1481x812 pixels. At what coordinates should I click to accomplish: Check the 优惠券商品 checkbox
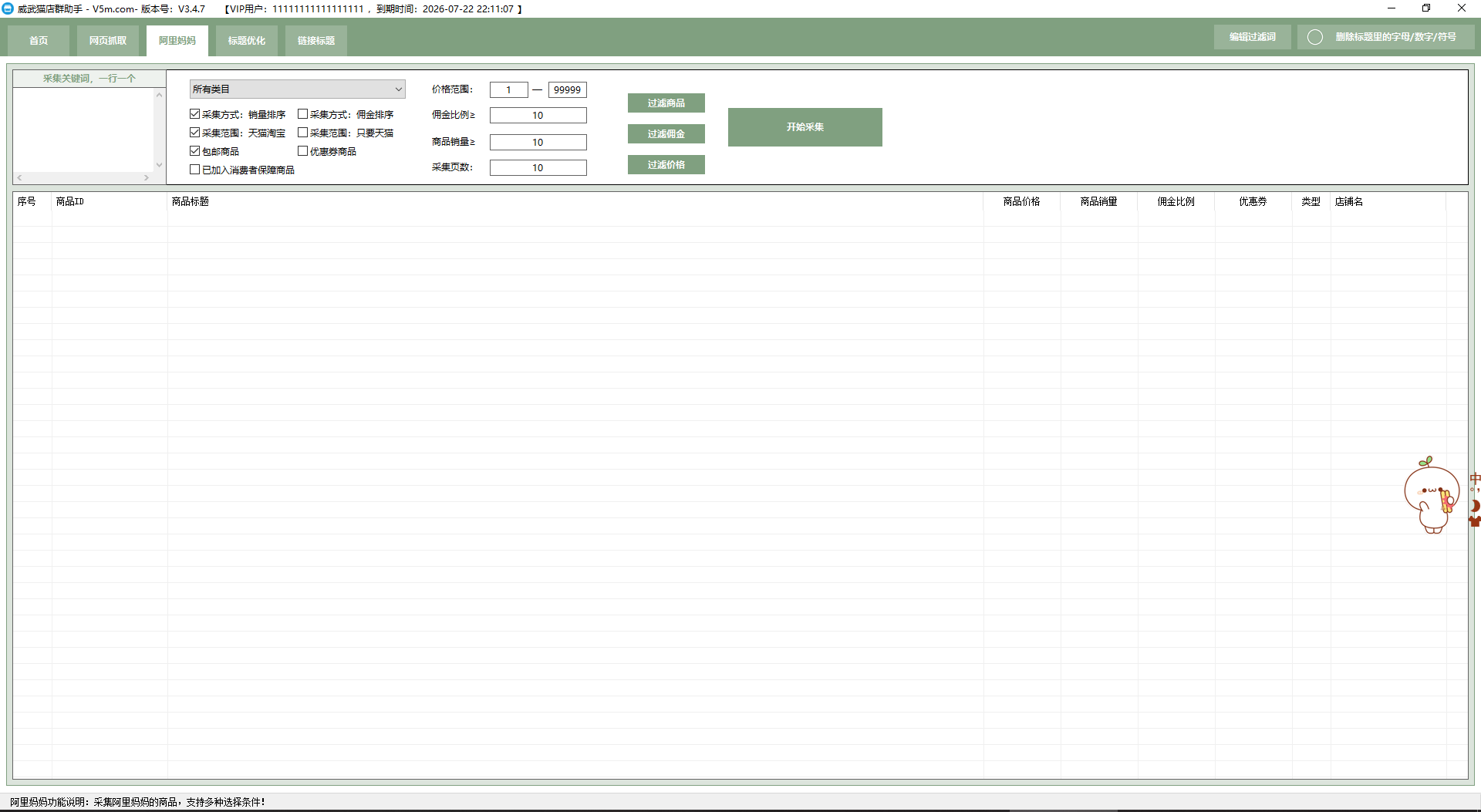(303, 151)
